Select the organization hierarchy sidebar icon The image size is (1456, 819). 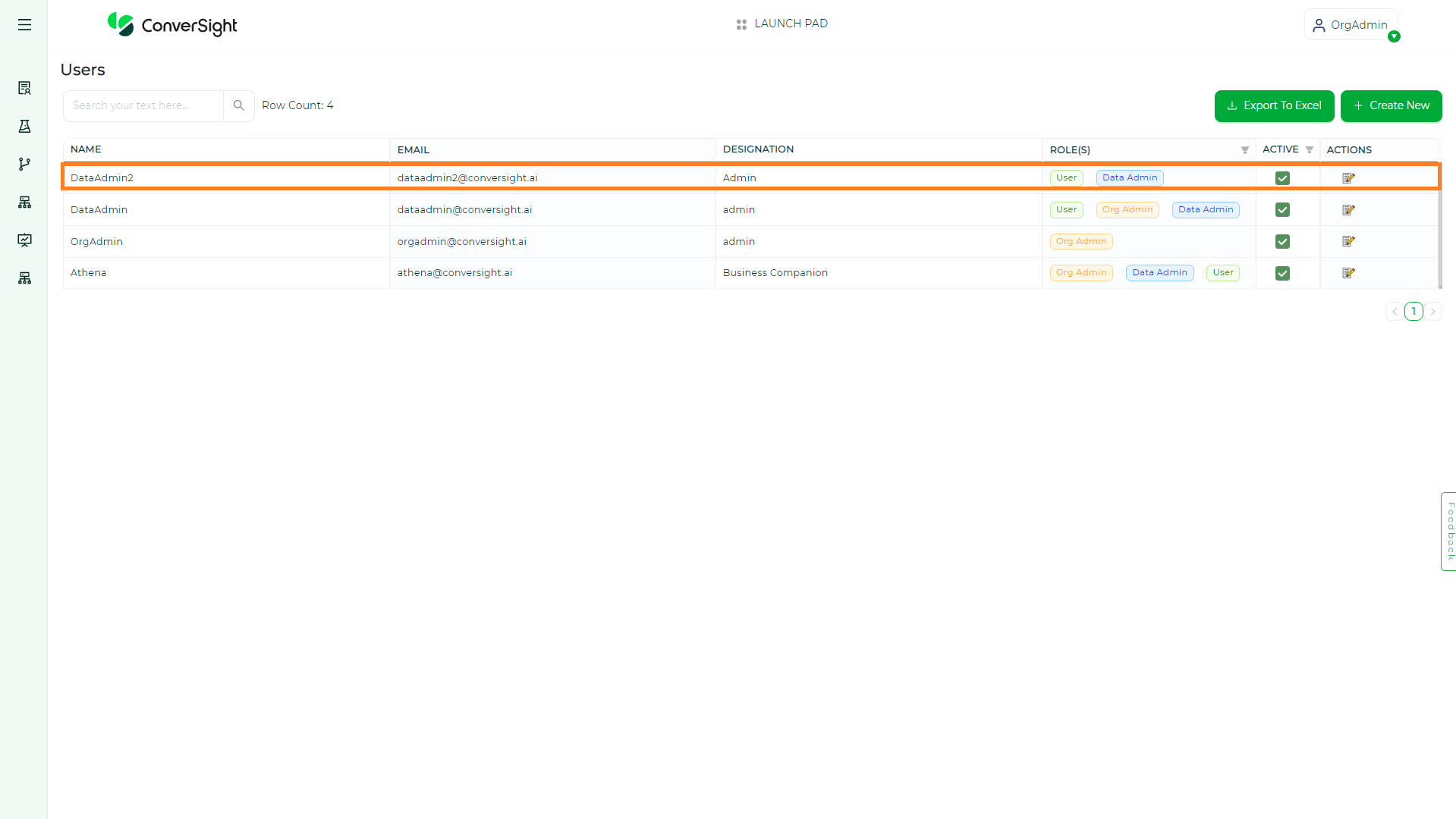tap(24, 202)
